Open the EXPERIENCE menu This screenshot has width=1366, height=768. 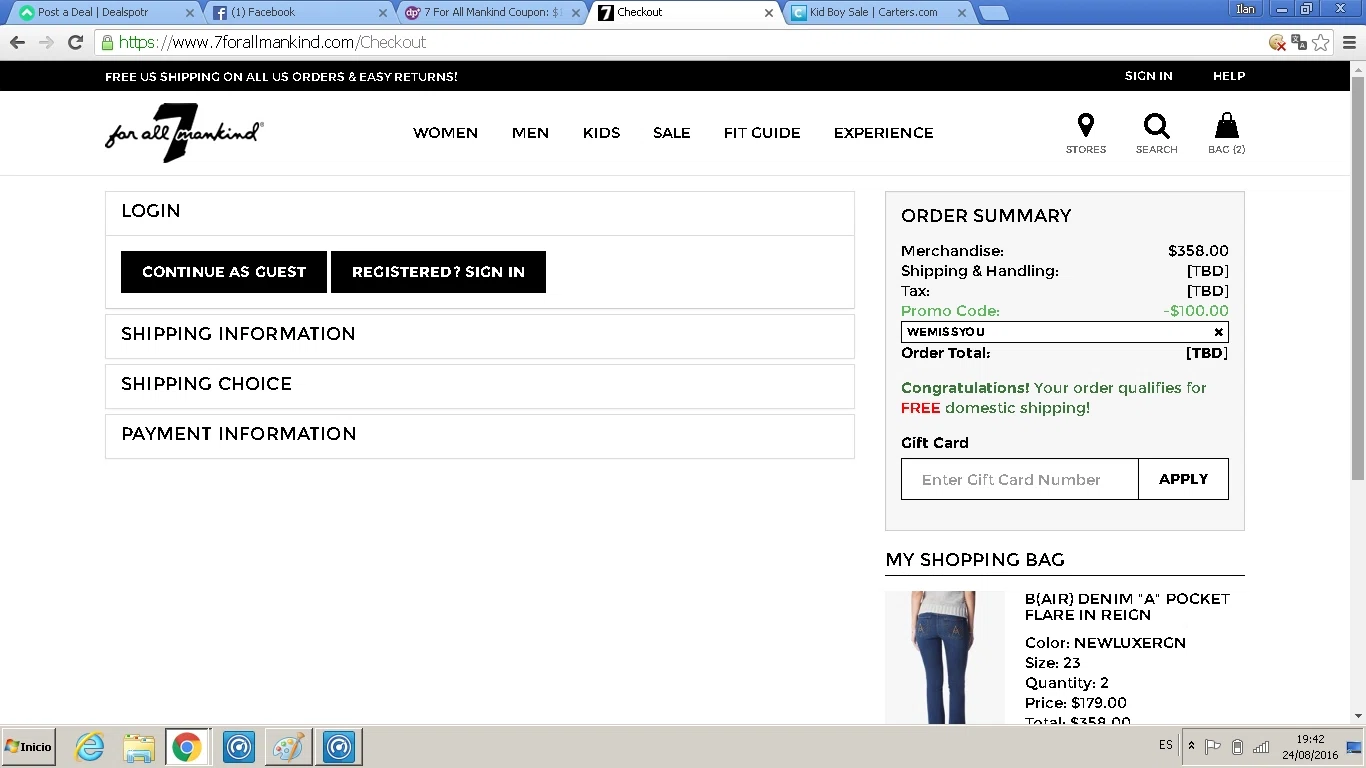[883, 133]
